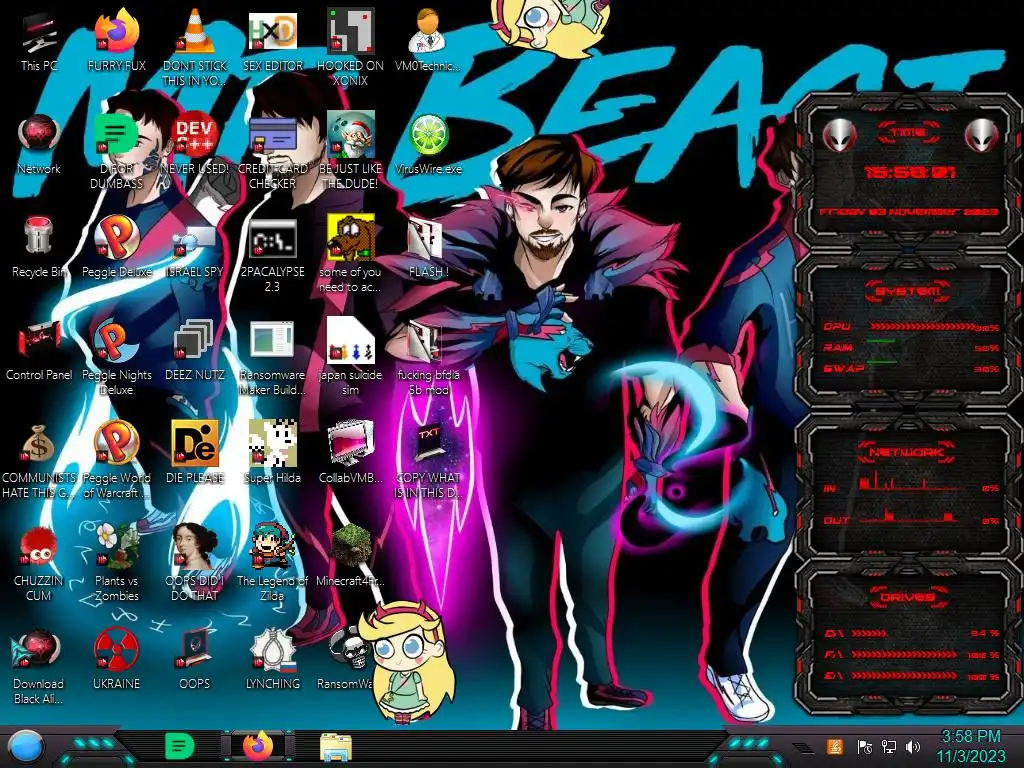Open the beaver 'some of you need to ac...' icon
This screenshot has width=1024, height=768.
pos(350,255)
